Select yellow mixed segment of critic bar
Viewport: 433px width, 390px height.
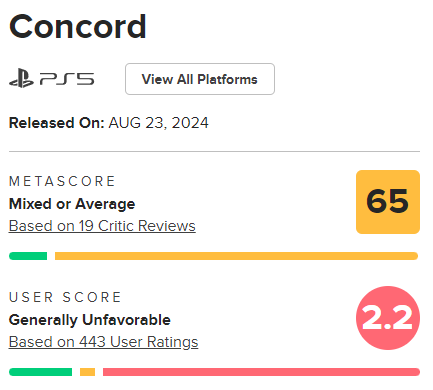click(x=236, y=256)
